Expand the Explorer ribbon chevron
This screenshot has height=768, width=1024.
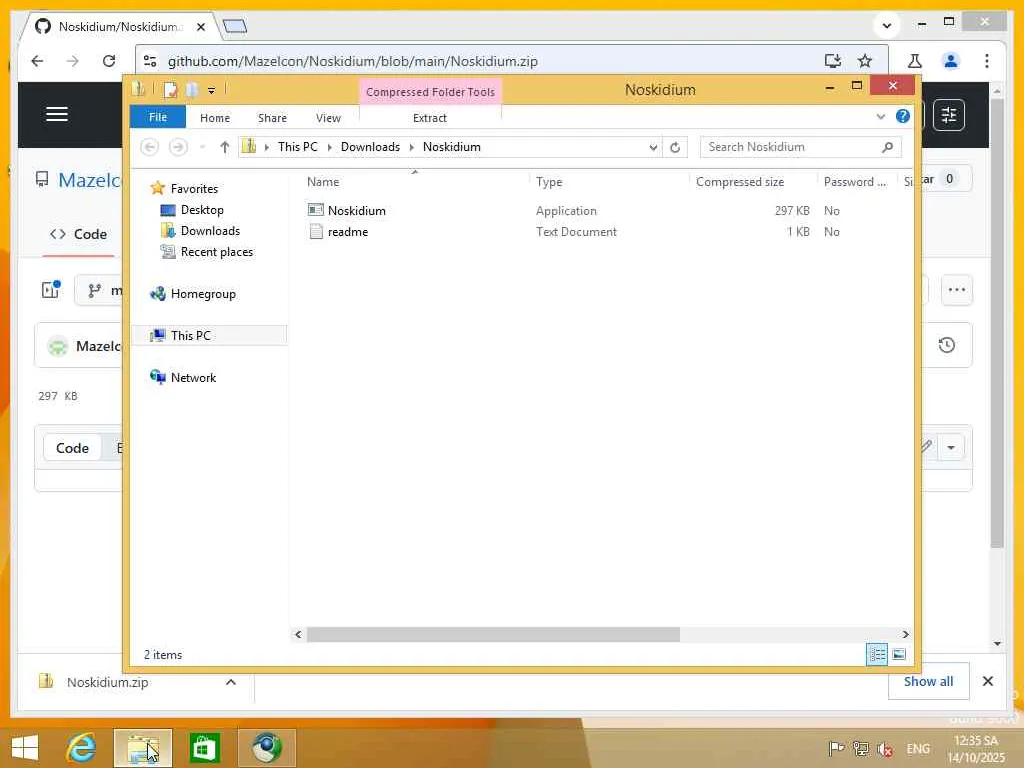click(x=880, y=117)
